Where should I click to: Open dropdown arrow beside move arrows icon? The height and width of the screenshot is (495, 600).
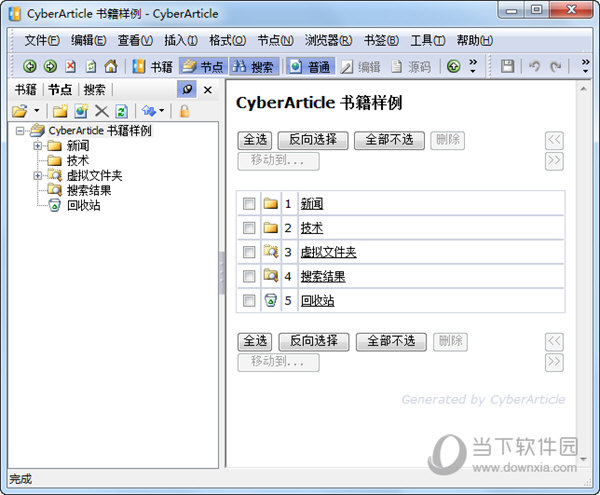[162, 111]
